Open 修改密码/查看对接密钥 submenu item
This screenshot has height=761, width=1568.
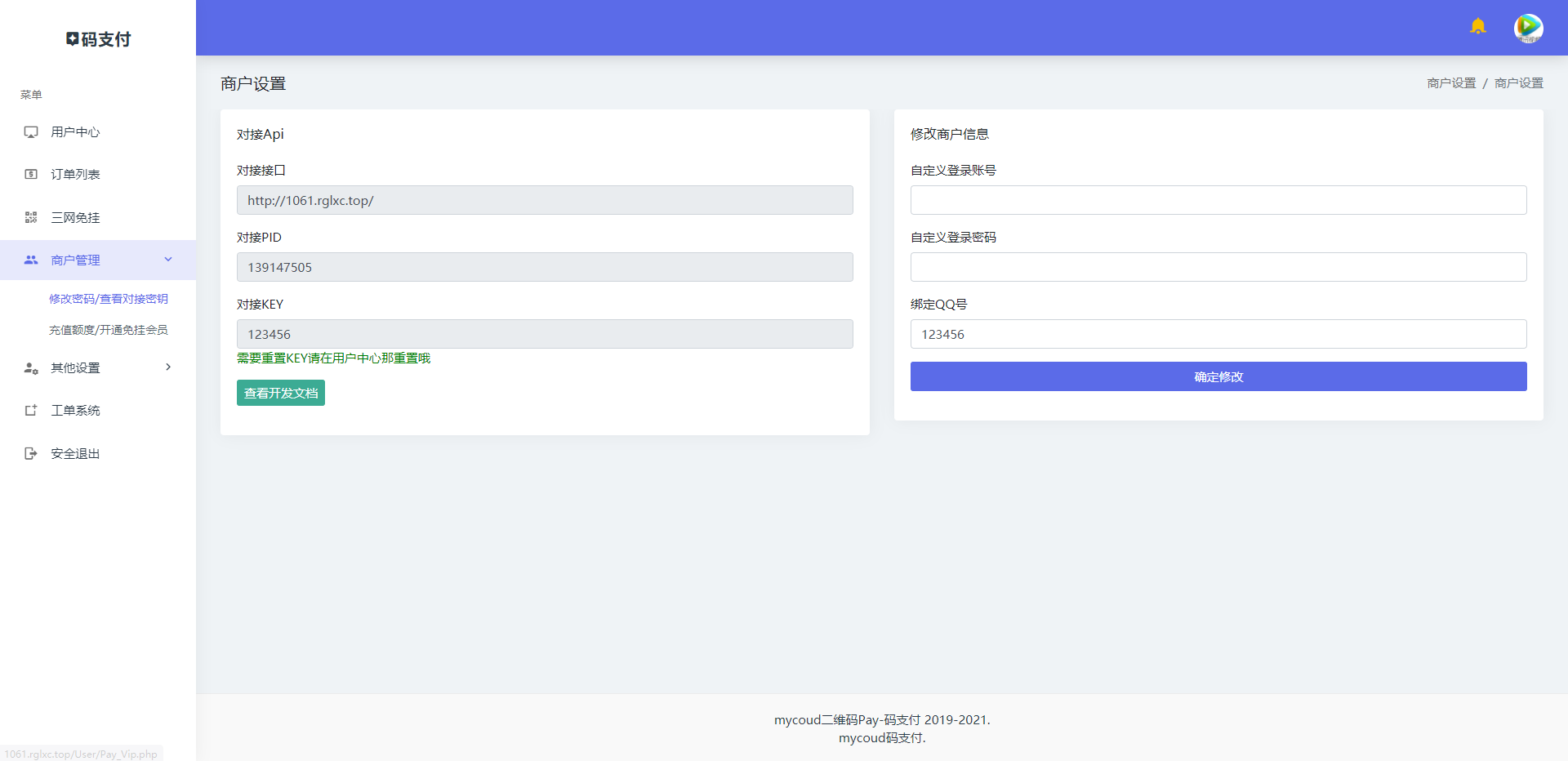coord(109,299)
